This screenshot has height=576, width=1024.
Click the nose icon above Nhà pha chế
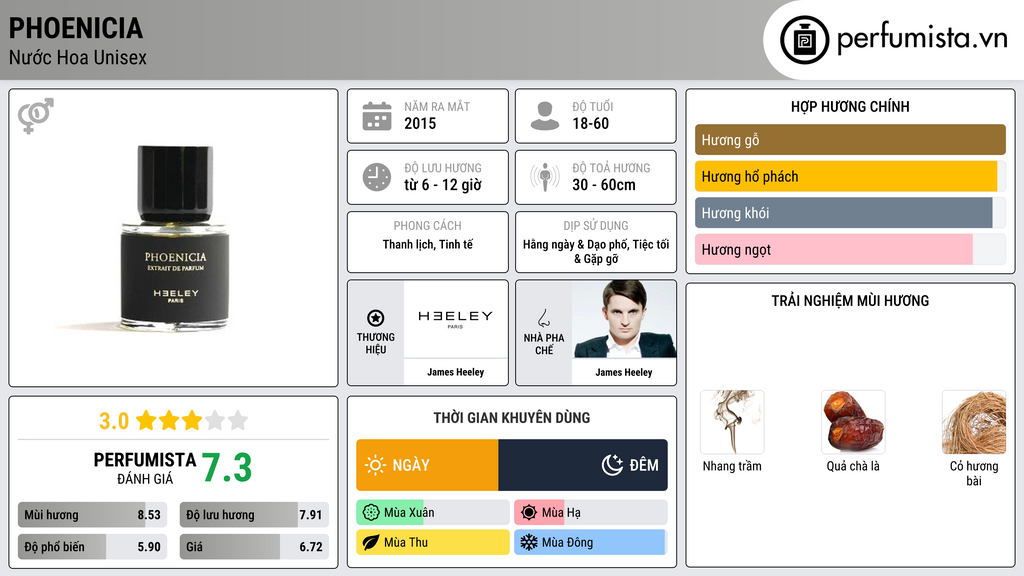point(543,318)
